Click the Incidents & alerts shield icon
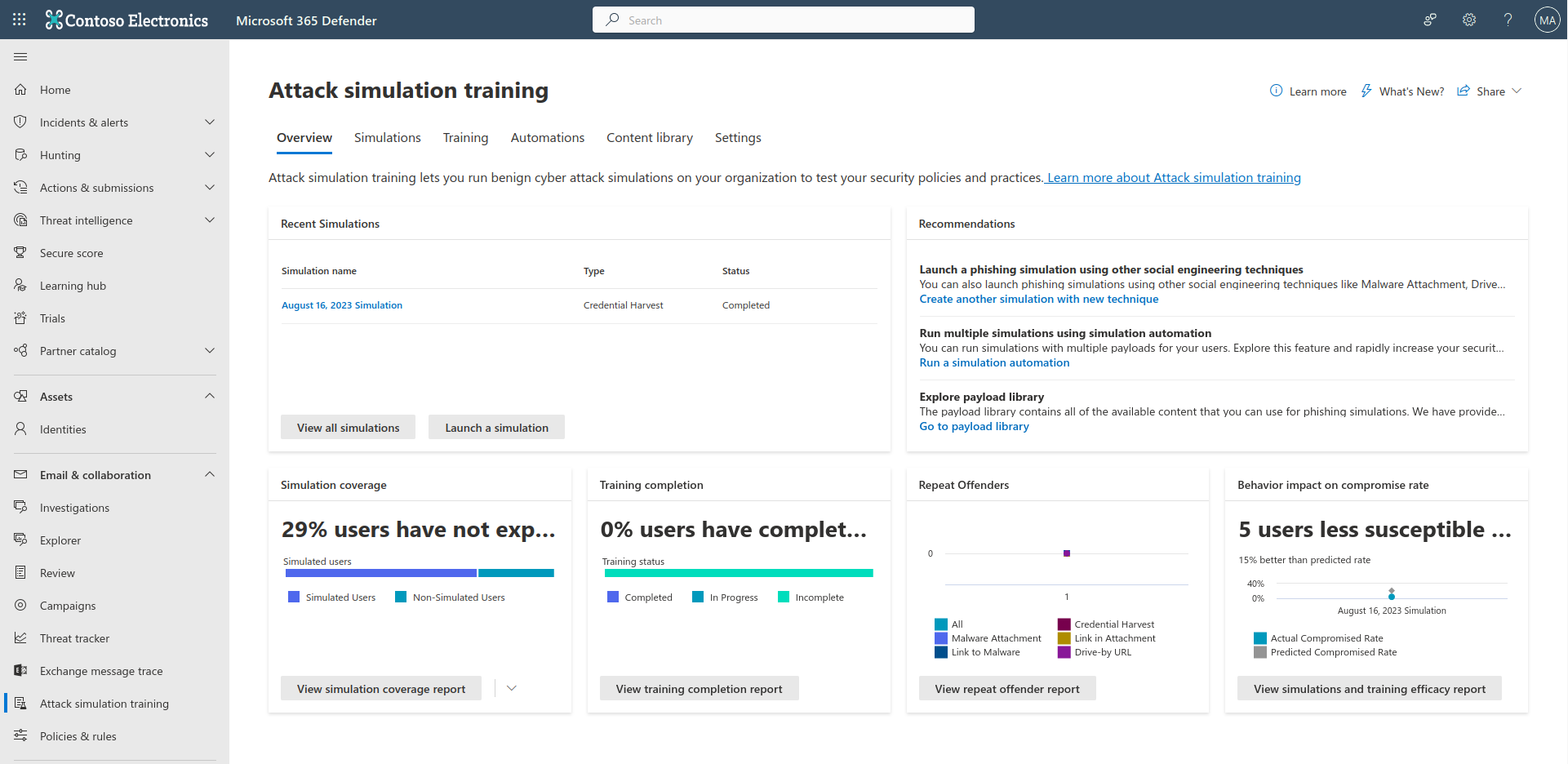Image resolution: width=1568 pixels, height=764 pixels. [20, 122]
